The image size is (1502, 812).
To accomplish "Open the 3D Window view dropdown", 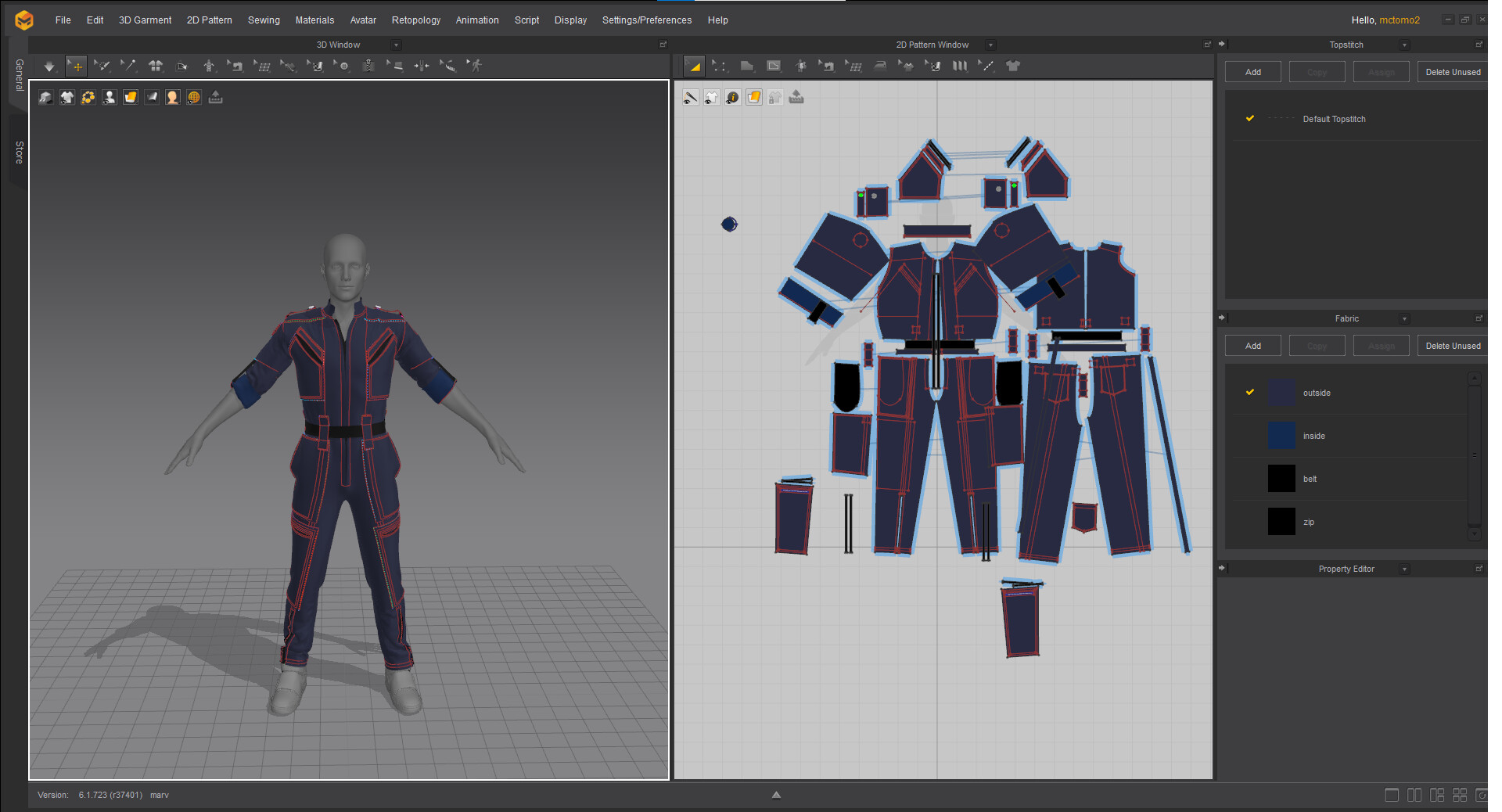I will (x=397, y=45).
